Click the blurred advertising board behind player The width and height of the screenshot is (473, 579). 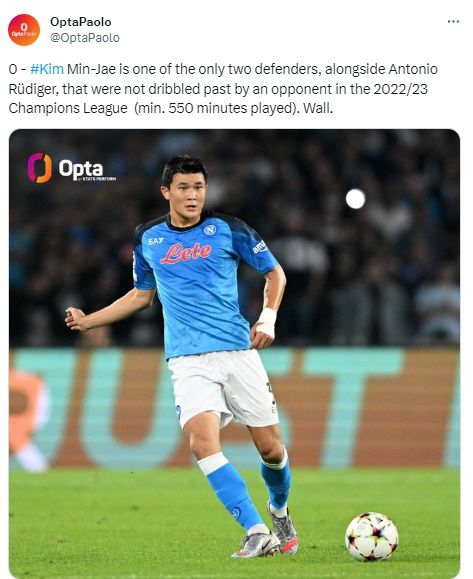pos(234,407)
